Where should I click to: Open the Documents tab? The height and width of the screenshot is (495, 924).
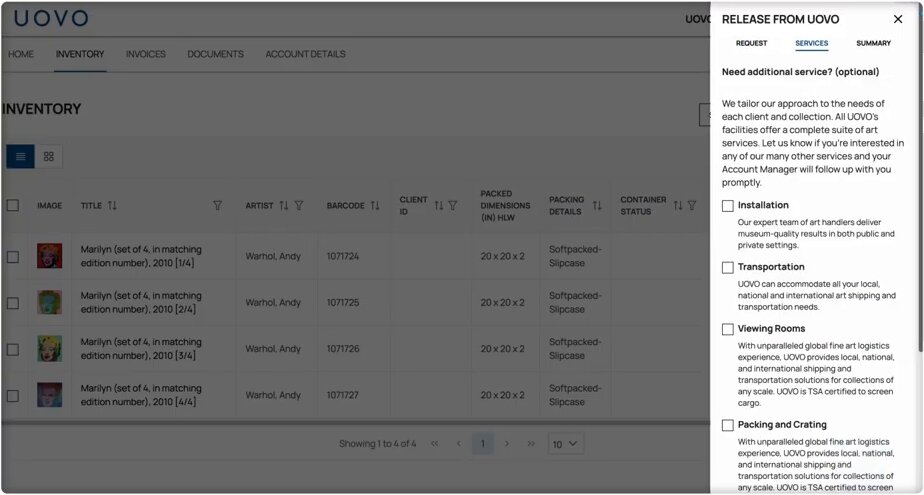click(x=216, y=54)
